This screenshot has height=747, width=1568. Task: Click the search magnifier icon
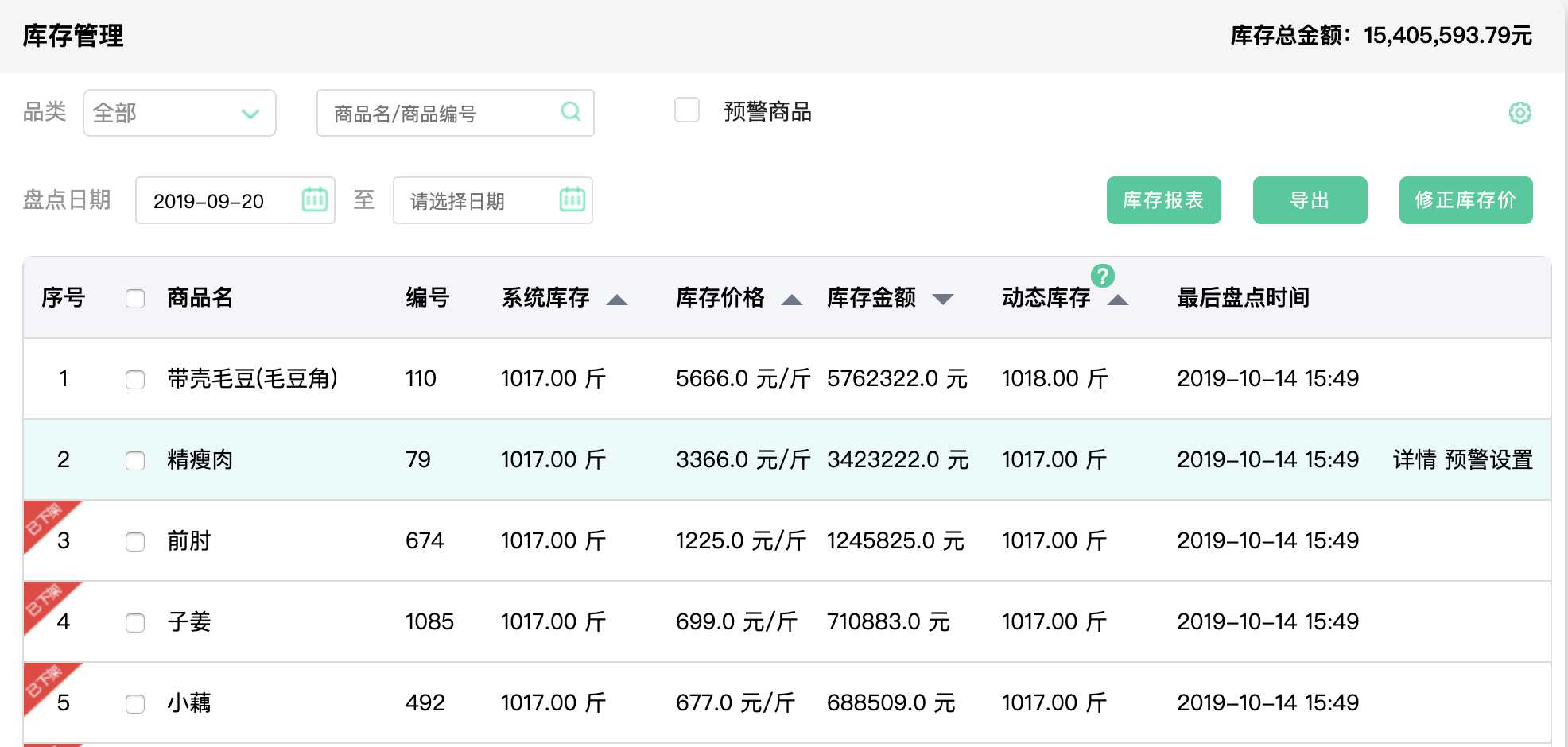coord(570,112)
